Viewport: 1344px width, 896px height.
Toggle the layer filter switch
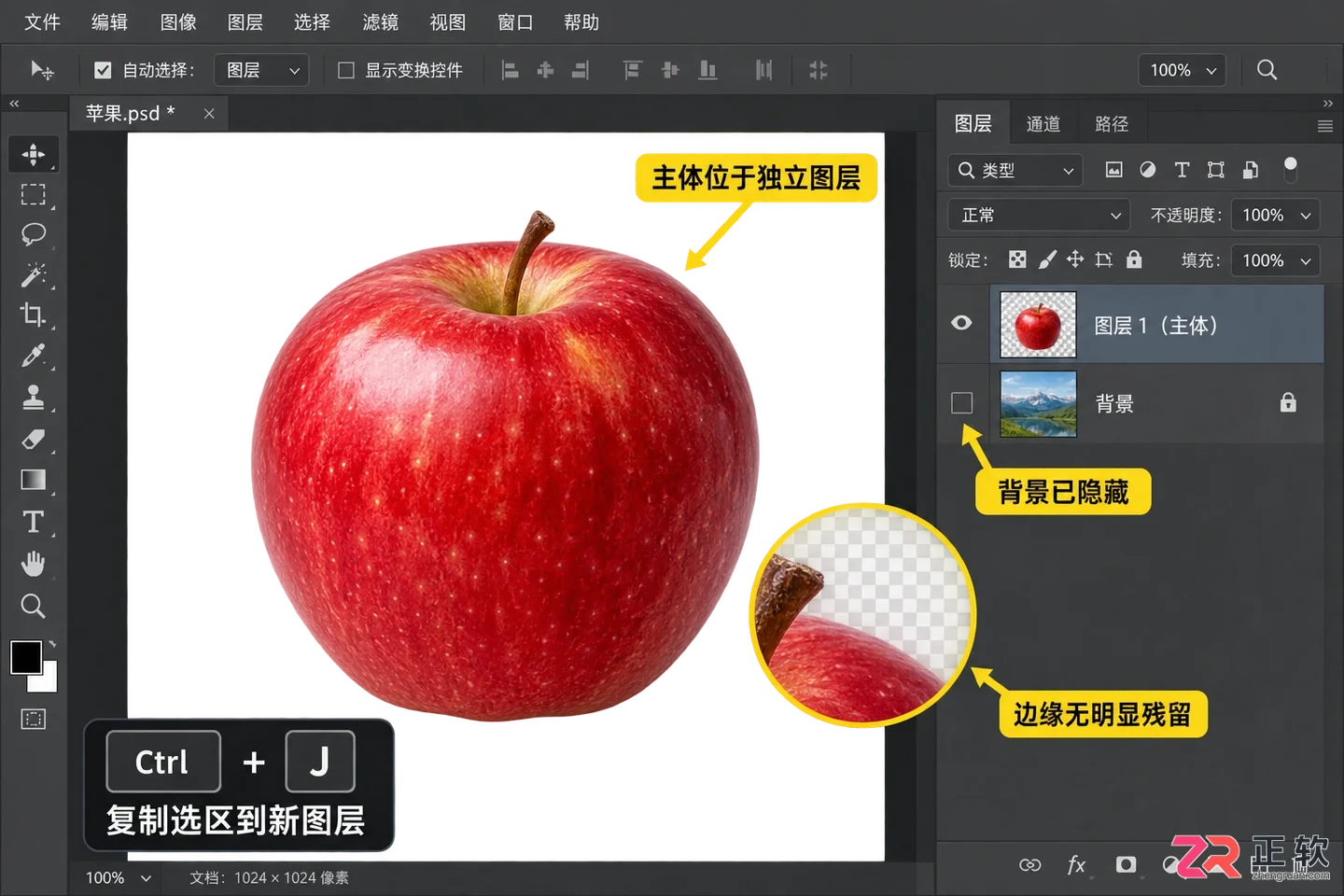click(1291, 169)
